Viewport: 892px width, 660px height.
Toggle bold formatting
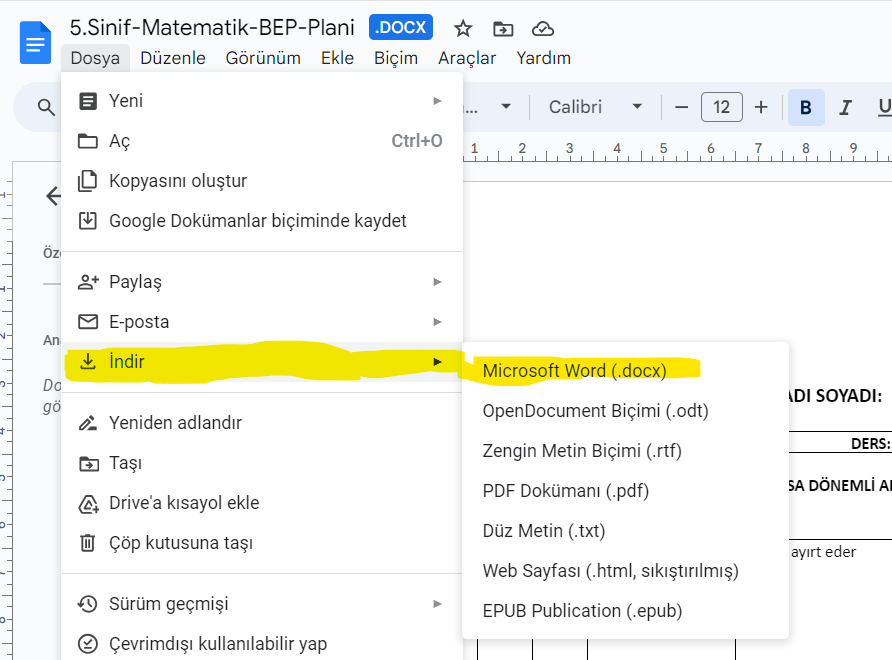coord(806,107)
